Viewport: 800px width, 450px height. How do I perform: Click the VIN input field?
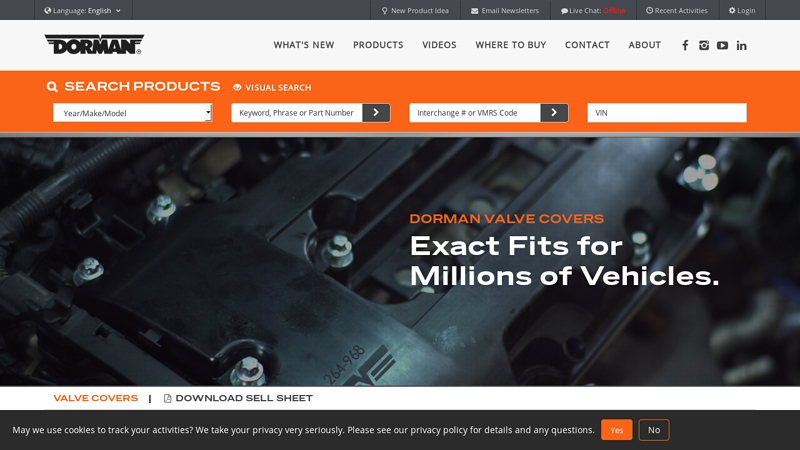coord(667,113)
